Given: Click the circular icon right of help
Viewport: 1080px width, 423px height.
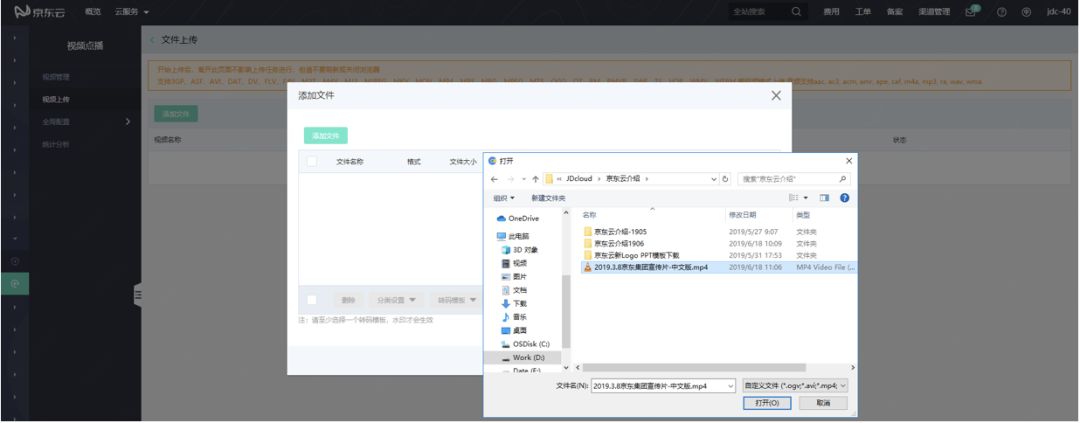Looking at the screenshot, I should pyautogui.click(x=1026, y=12).
